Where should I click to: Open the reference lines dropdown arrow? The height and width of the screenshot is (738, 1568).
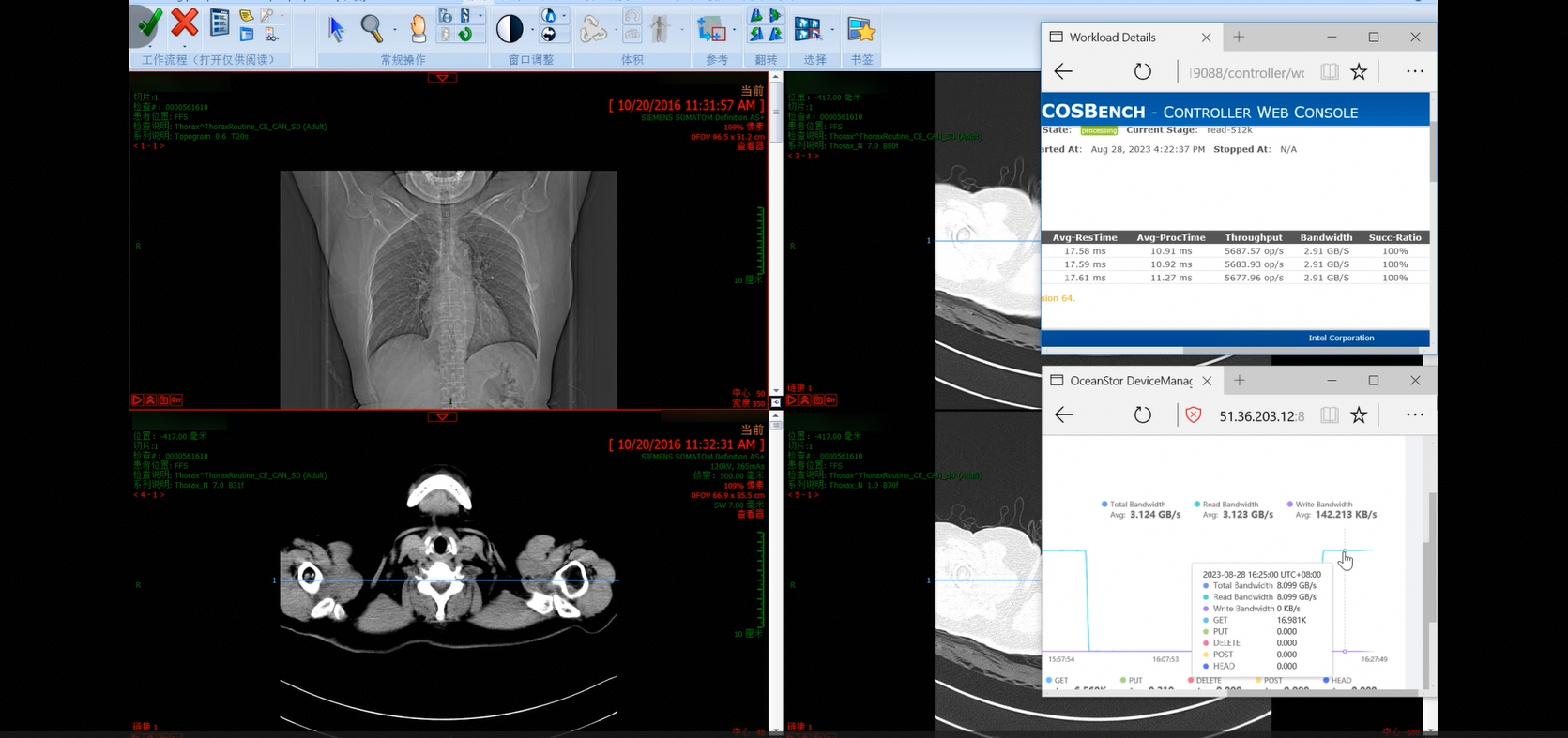coord(734,29)
